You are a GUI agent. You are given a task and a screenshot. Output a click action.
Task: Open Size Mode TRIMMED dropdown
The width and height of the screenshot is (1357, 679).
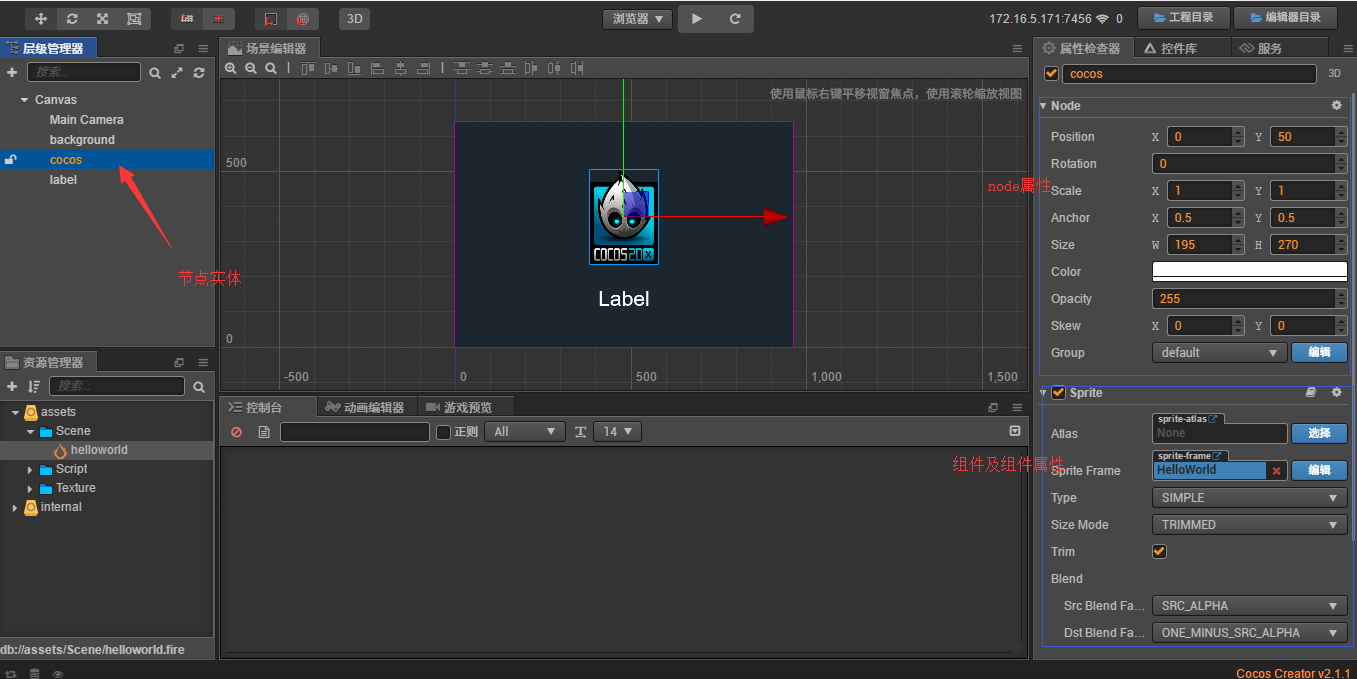tap(1250, 524)
